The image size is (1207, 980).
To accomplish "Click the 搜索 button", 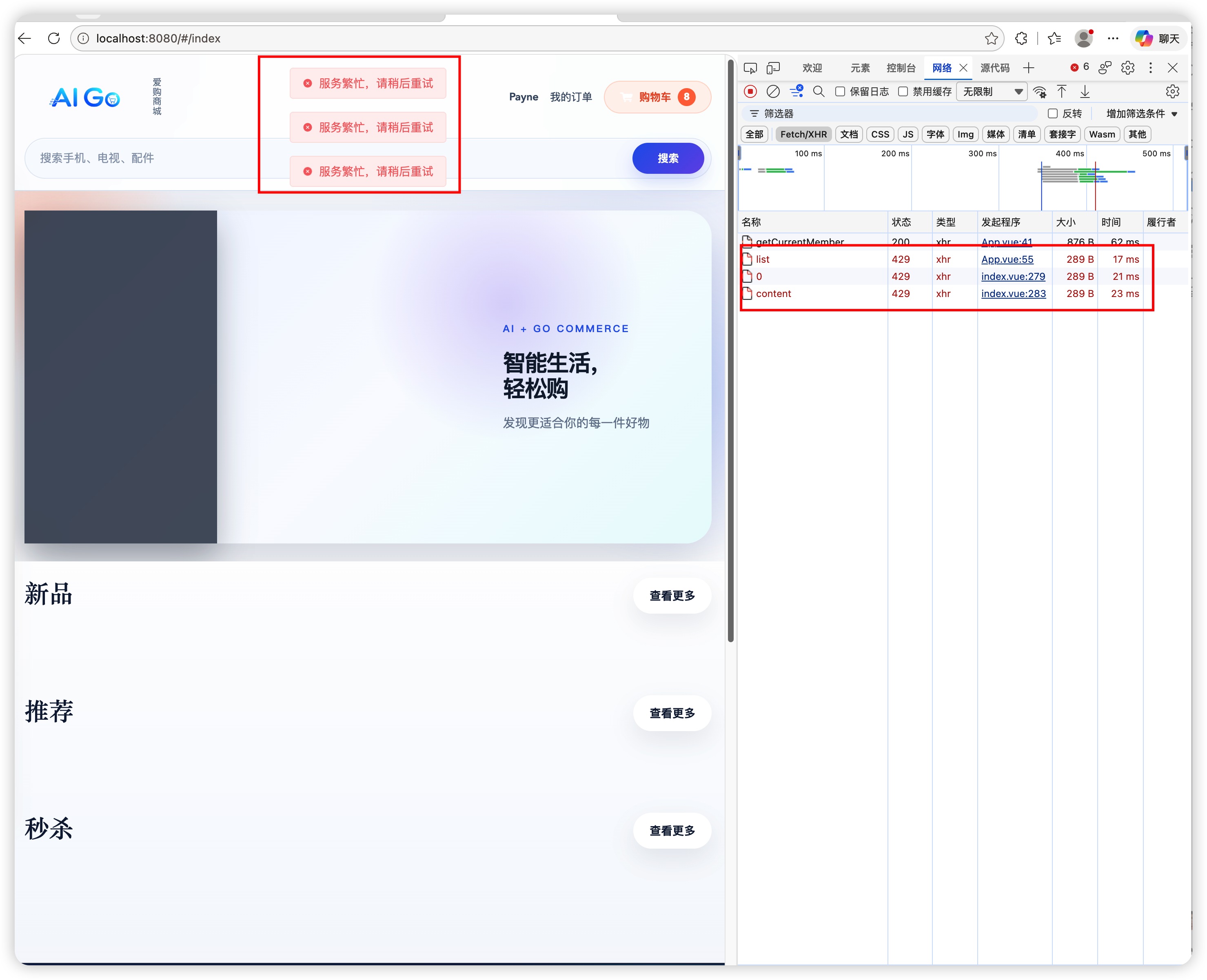I will 668,158.
